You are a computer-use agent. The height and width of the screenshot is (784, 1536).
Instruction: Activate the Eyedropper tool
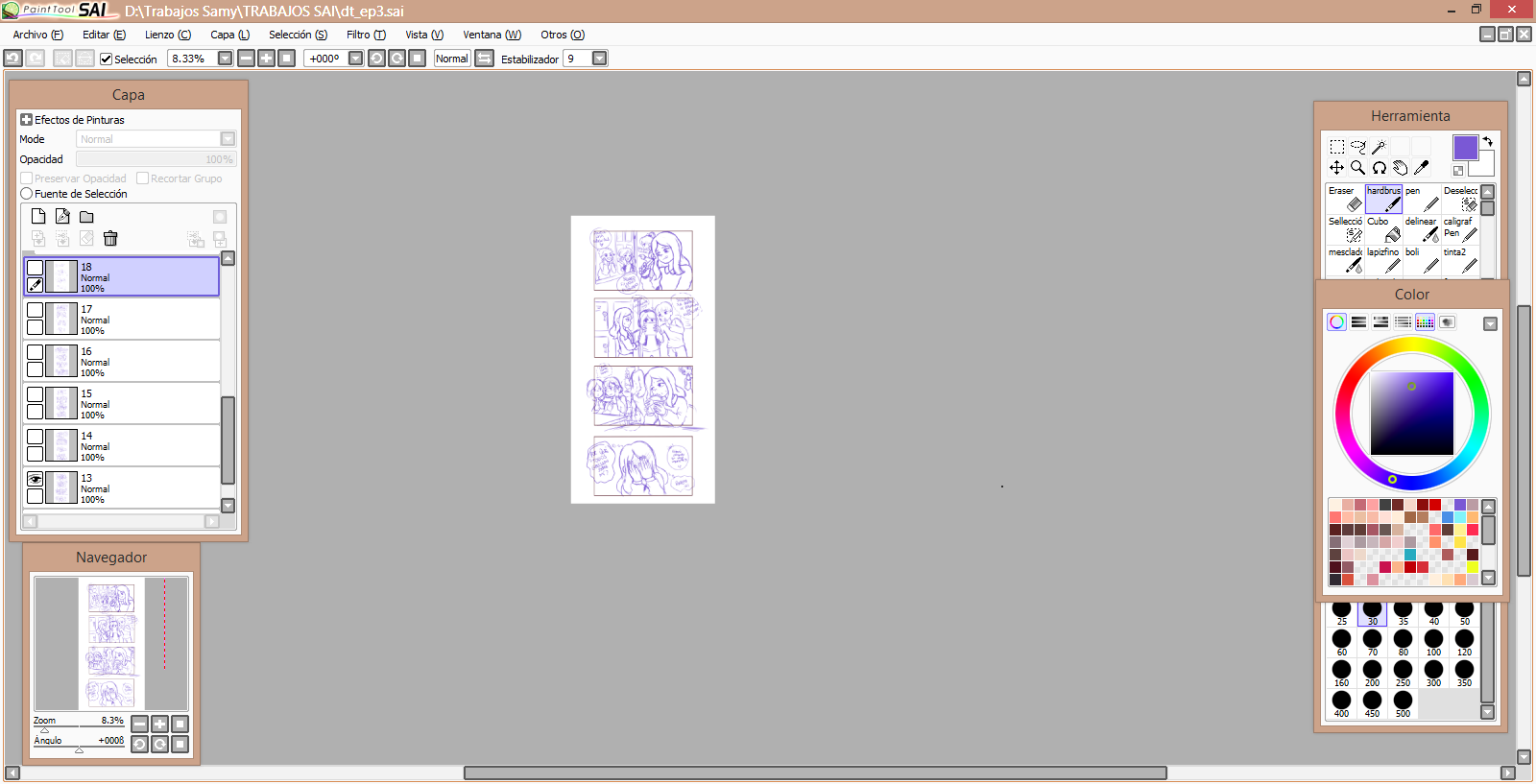point(1421,168)
